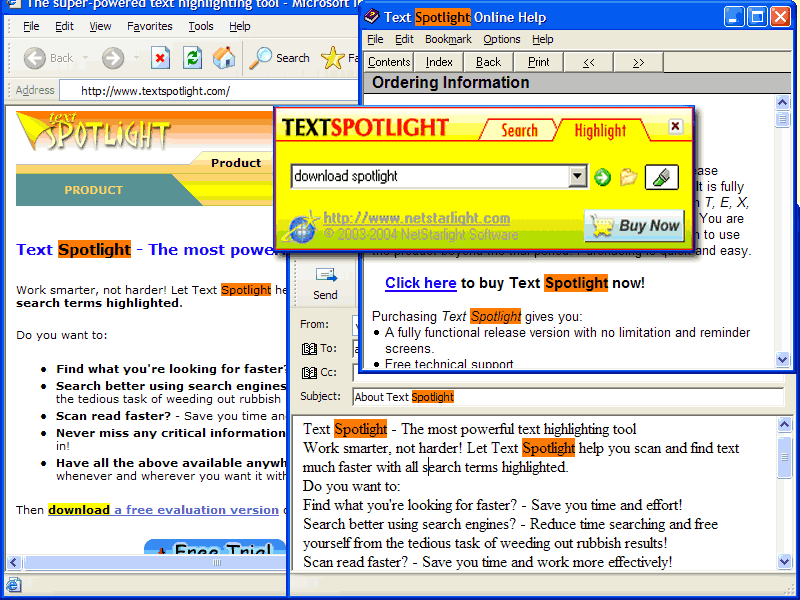The height and width of the screenshot is (600, 800).
Task: Click the address book icon beside To:
Action: pyautogui.click(x=309, y=349)
